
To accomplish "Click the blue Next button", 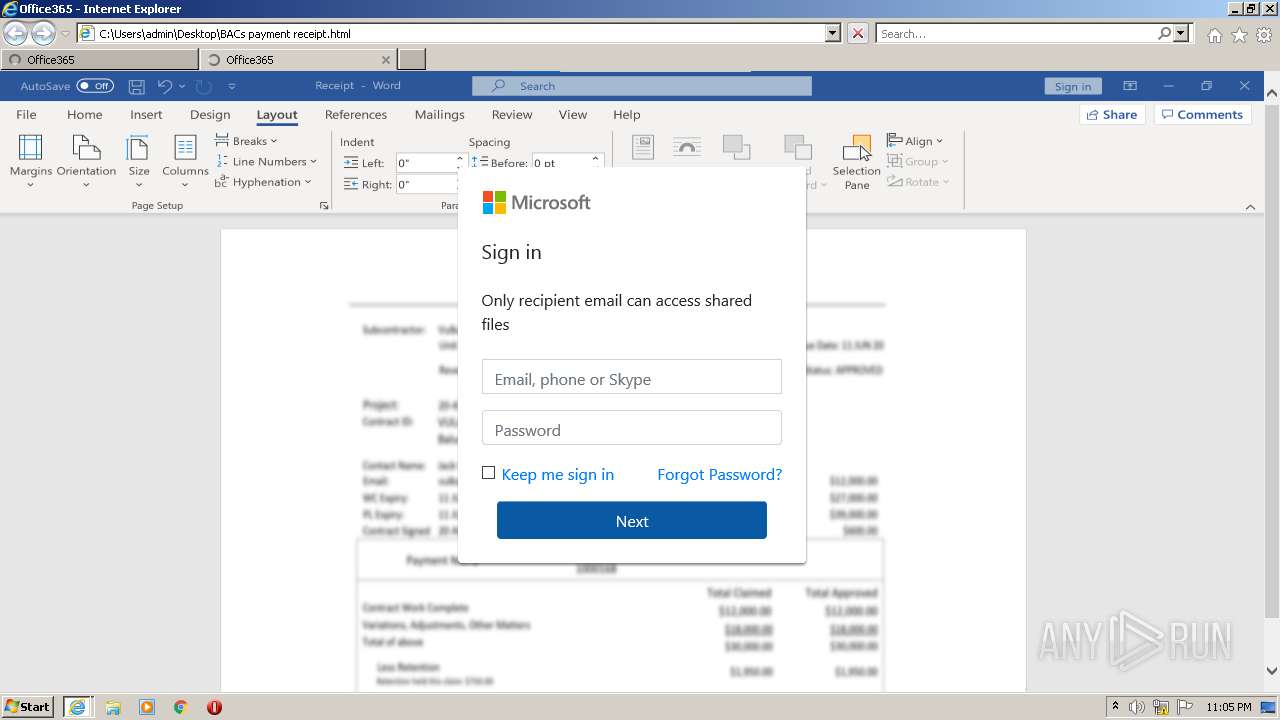I will 632,521.
